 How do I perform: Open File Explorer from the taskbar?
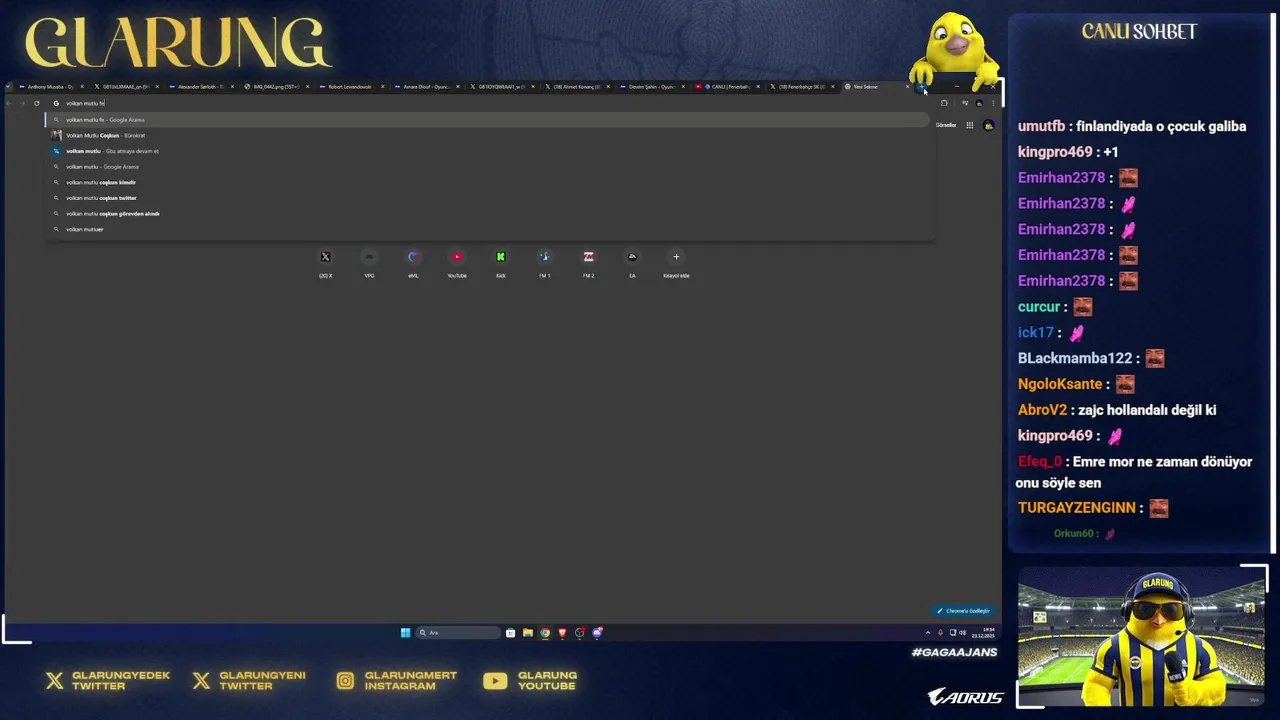(527, 632)
